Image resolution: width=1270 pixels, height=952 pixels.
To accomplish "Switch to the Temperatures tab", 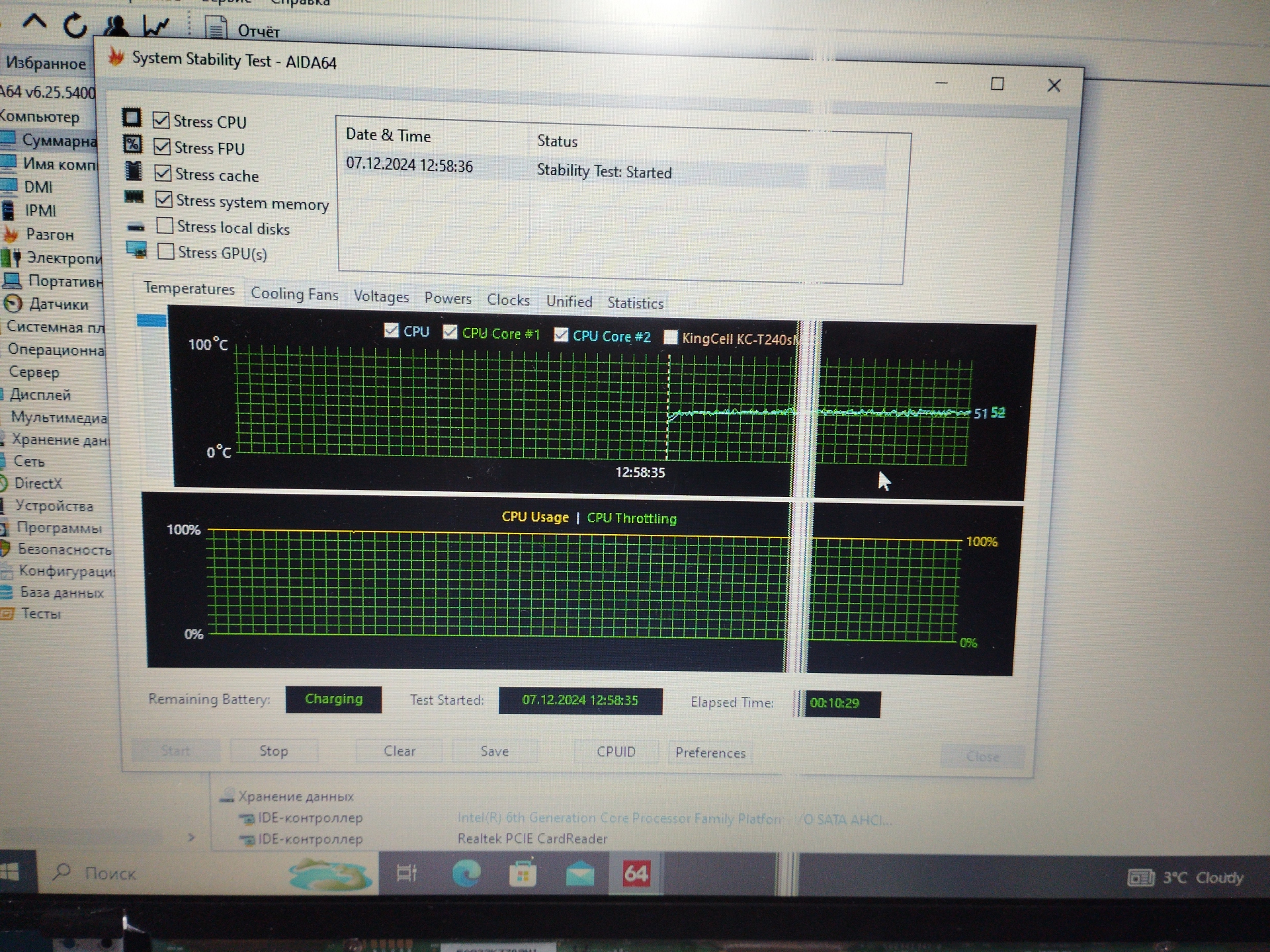I will [189, 289].
